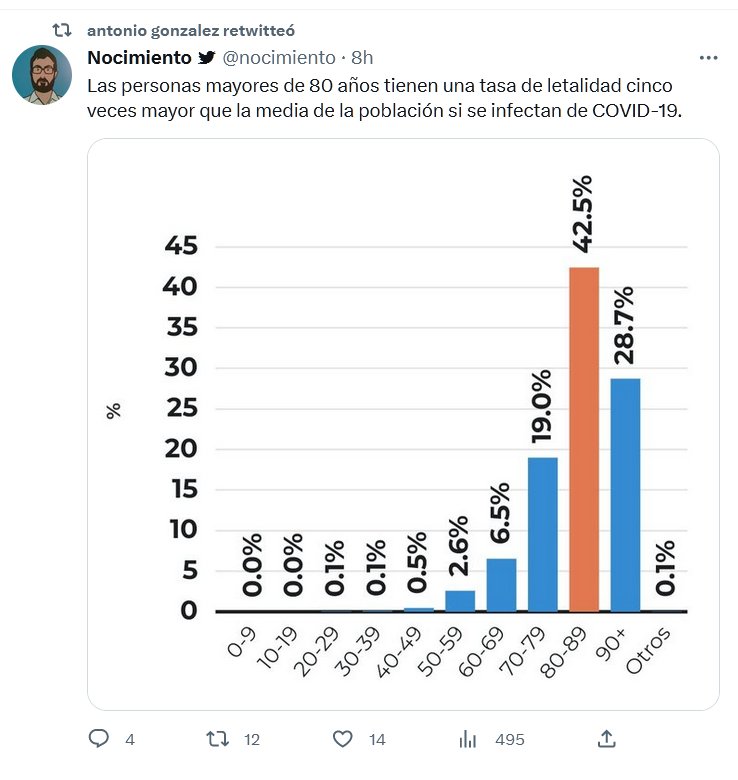Open the Nocimiento display name link
The image size is (738, 780).
click(139, 58)
